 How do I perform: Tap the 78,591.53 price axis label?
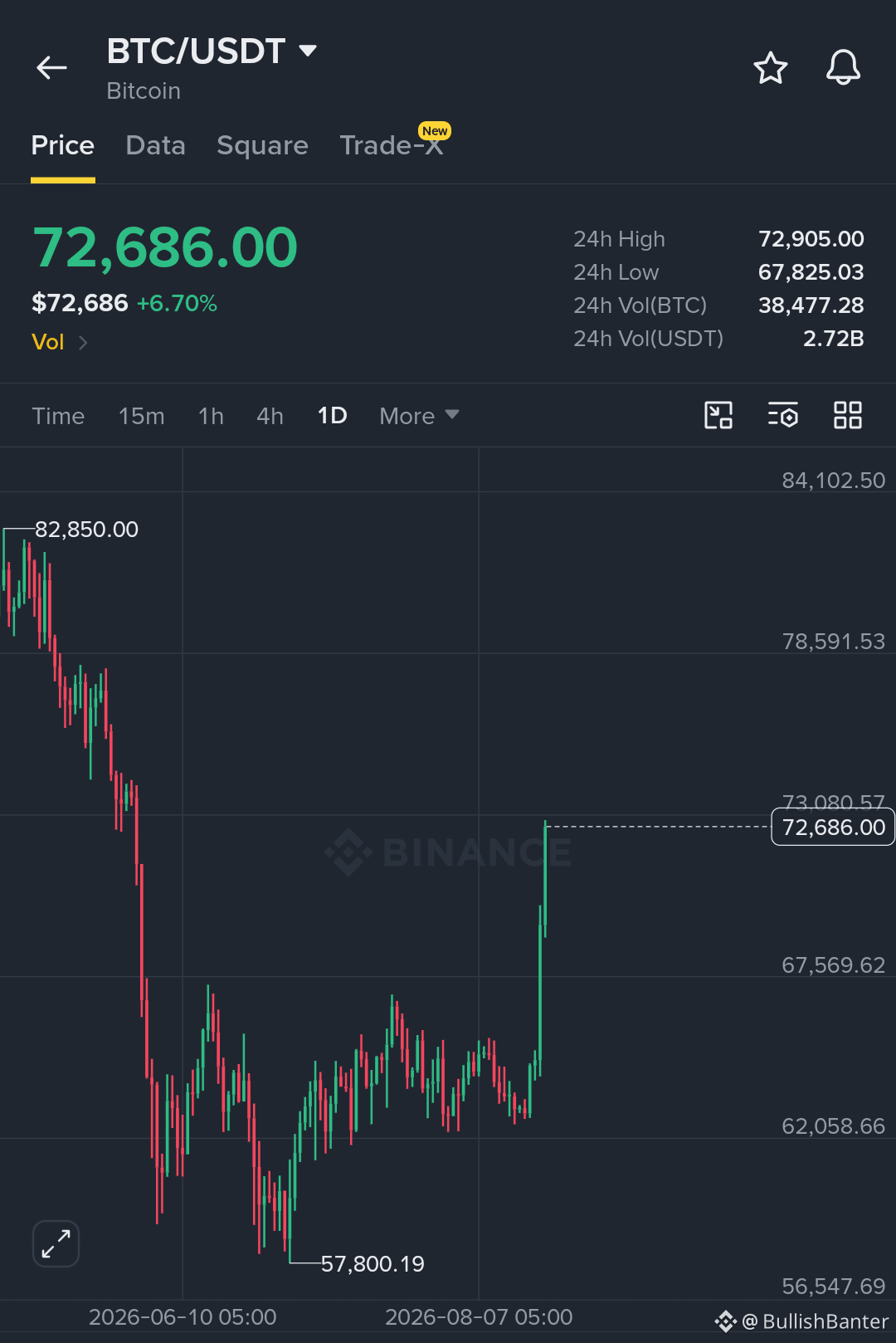tap(834, 642)
